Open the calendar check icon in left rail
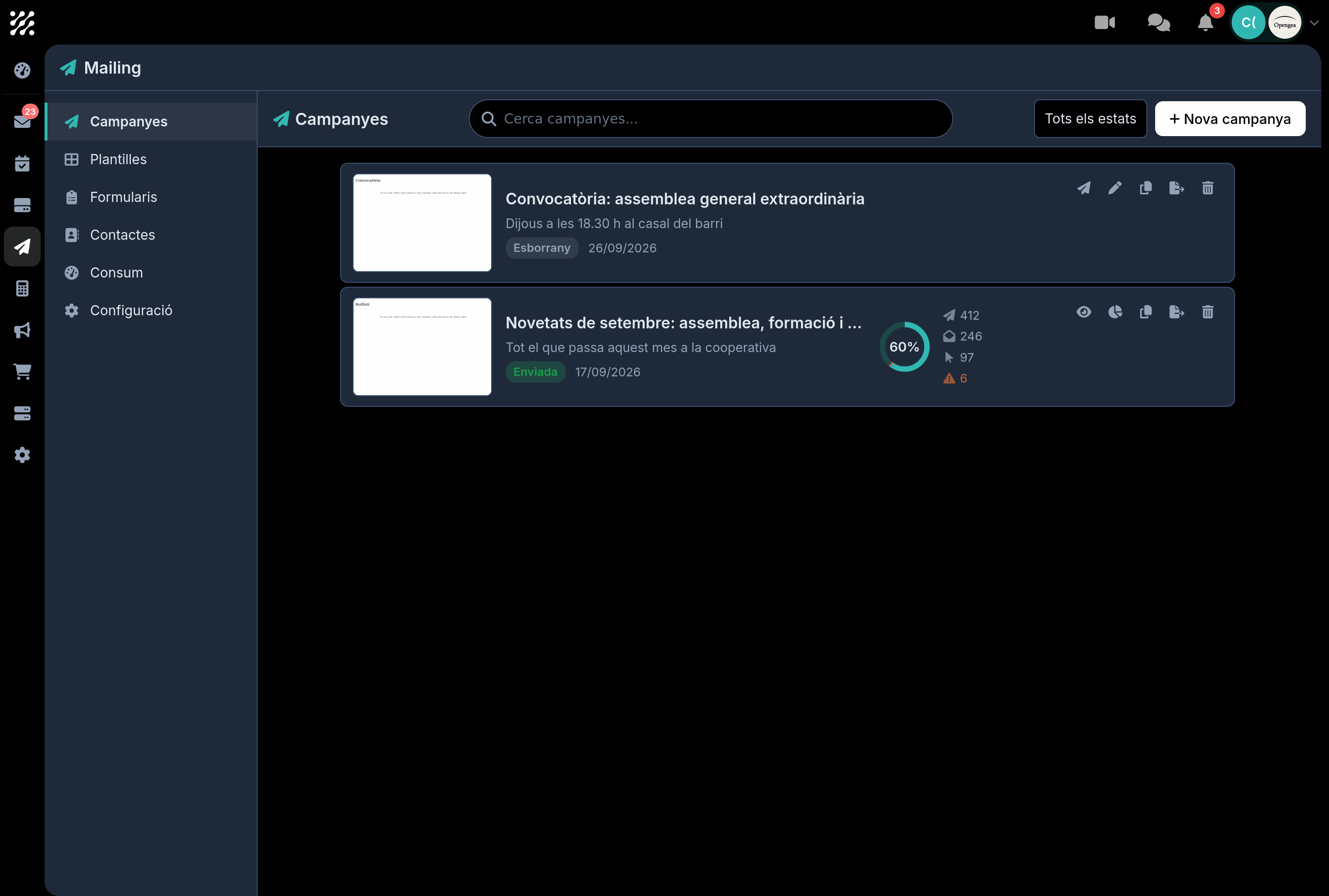Image resolution: width=1329 pixels, height=896 pixels. pos(22,163)
